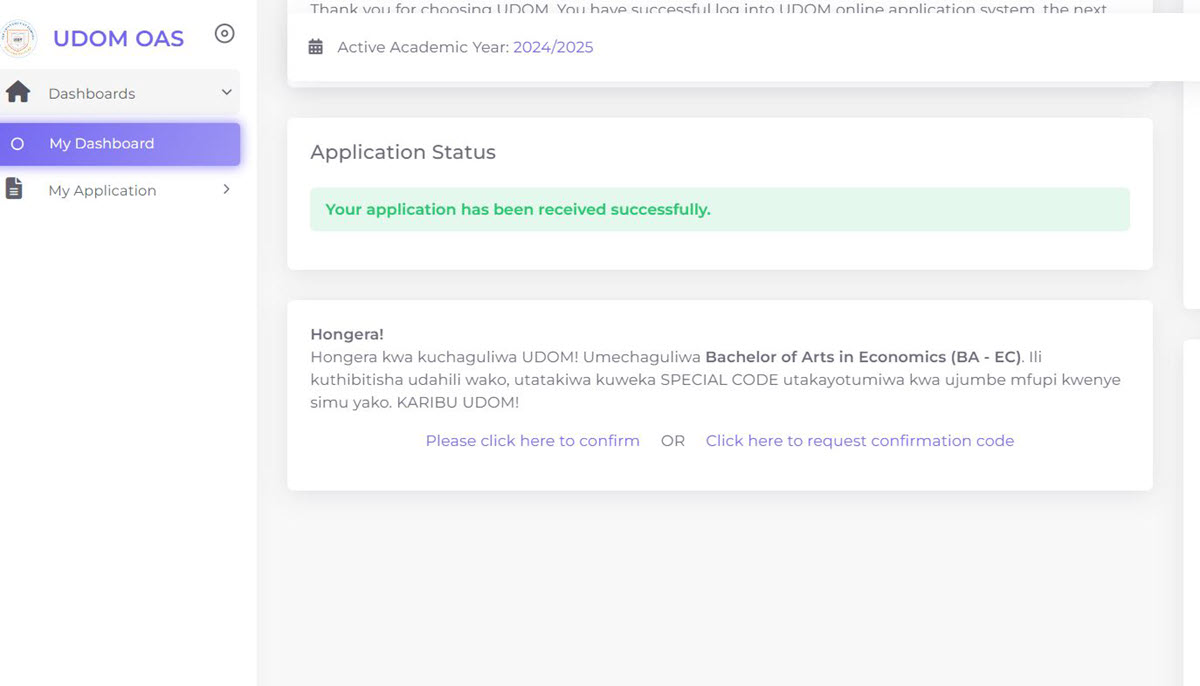
Task: Click the Active Academic Year label
Action: coord(423,47)
